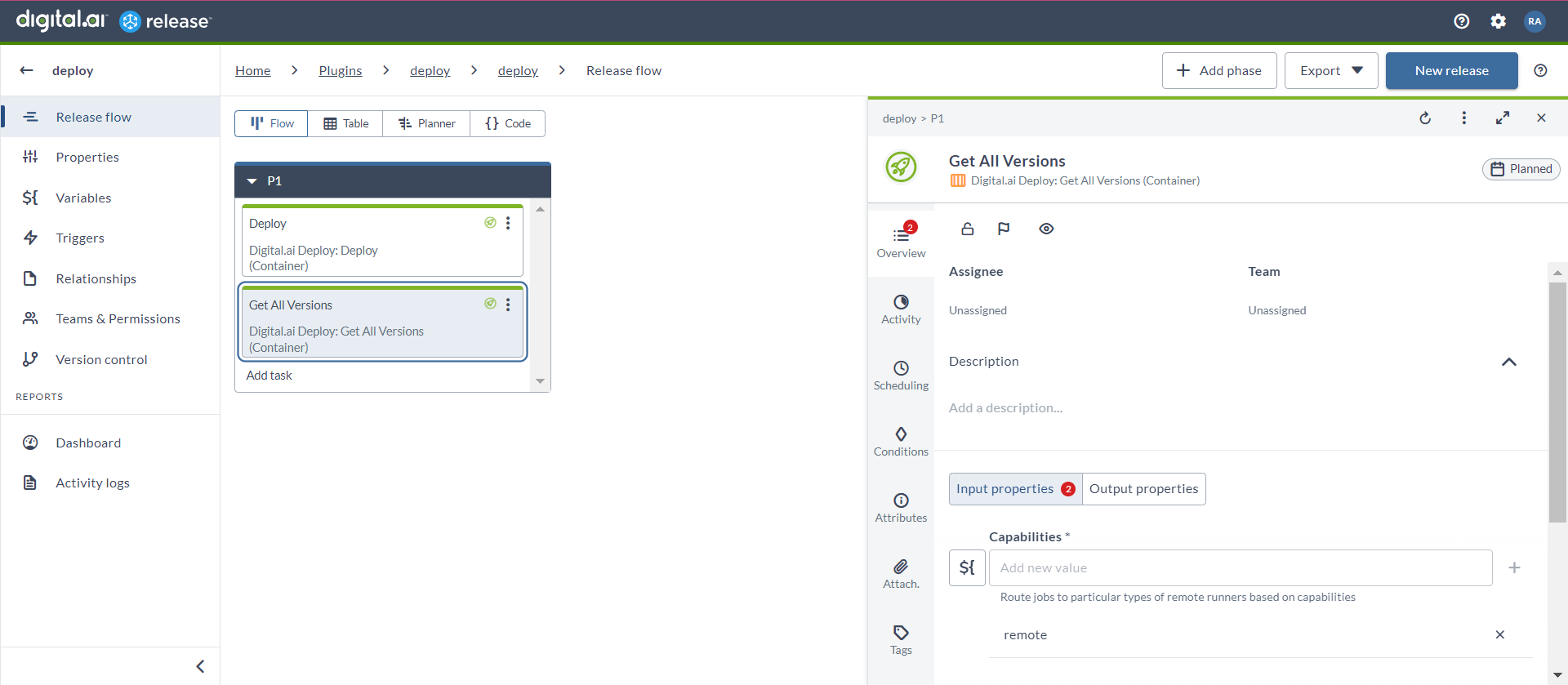Go back using arrow beside deploy

click(x=26, y=70)
